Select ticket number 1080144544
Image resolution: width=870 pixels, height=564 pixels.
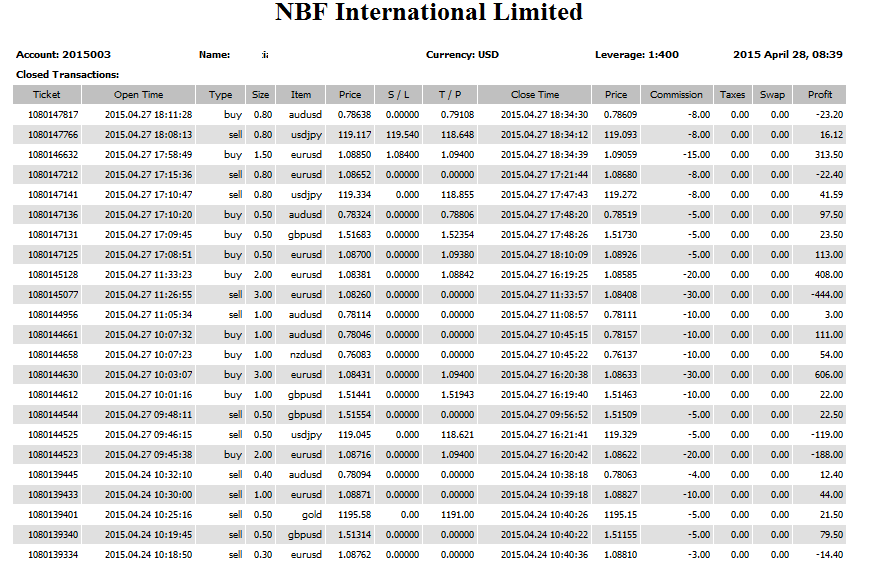pos(53,414)
